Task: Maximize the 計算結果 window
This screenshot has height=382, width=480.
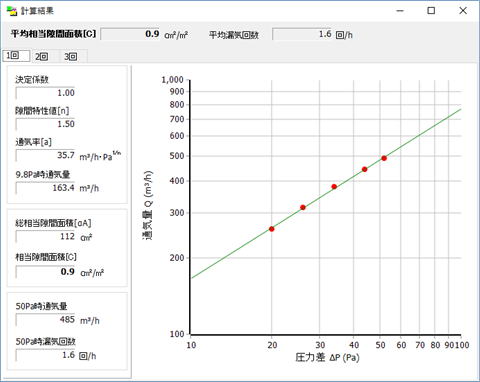Action: click(x=431, y=11)
